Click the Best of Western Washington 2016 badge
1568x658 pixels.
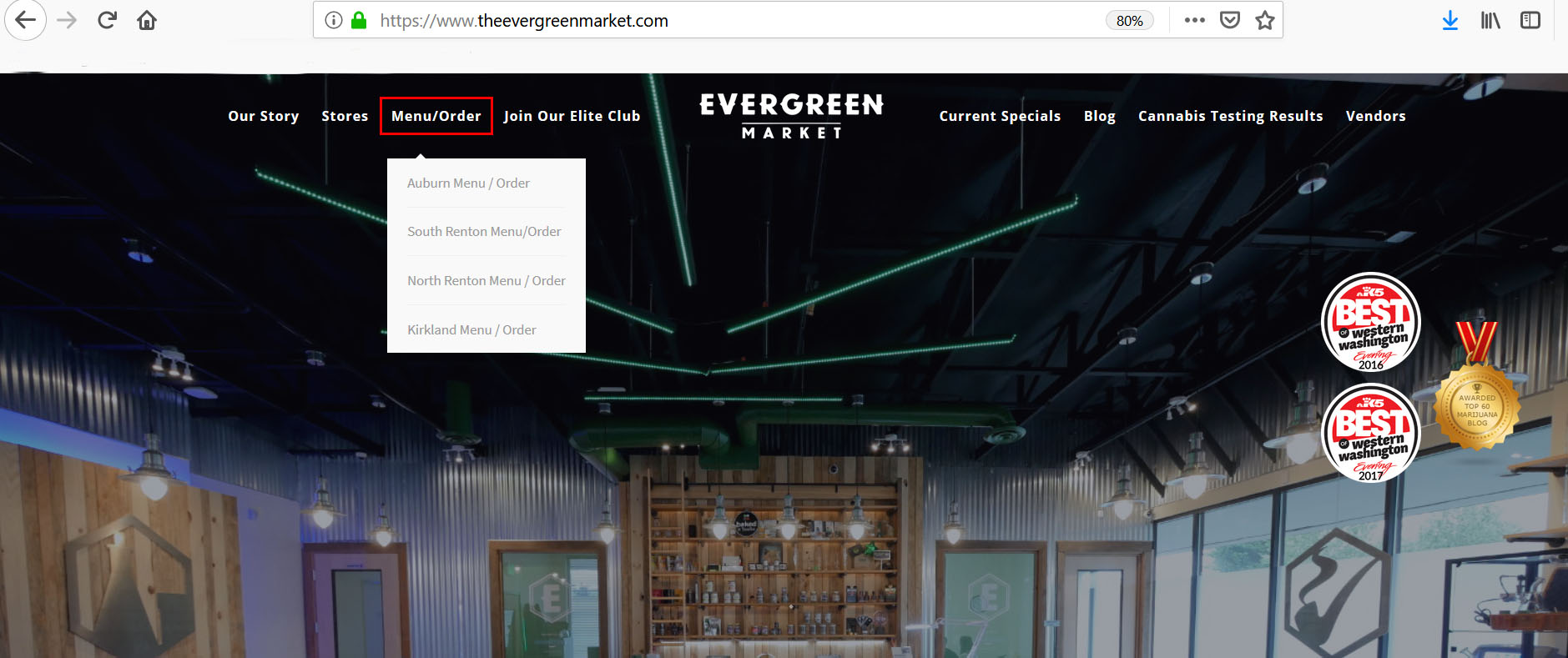[1371, 323]
